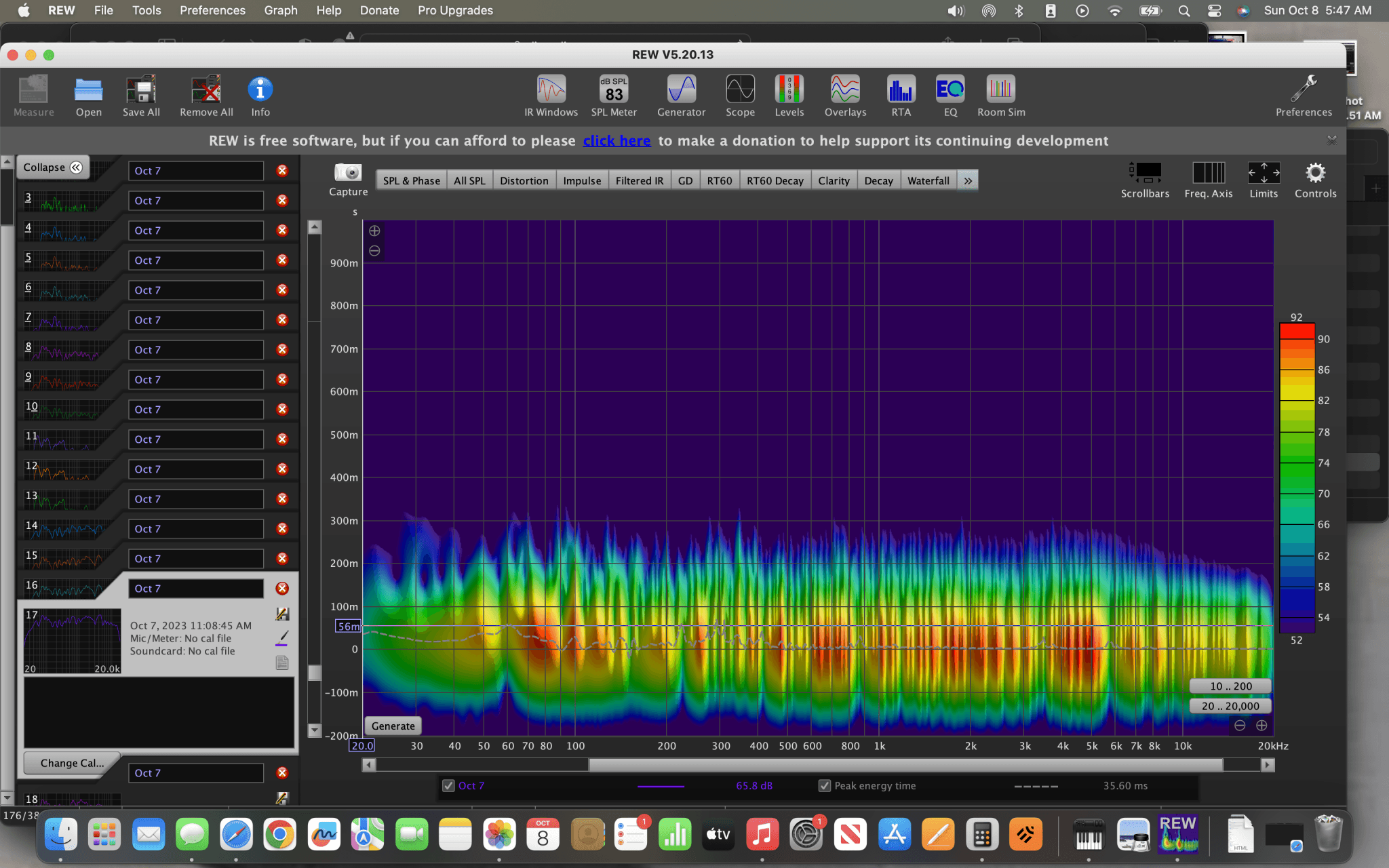The height and width of the screenshot is (868, 1389).
Task: Open the Levels meter
Action: click(789, 96)
